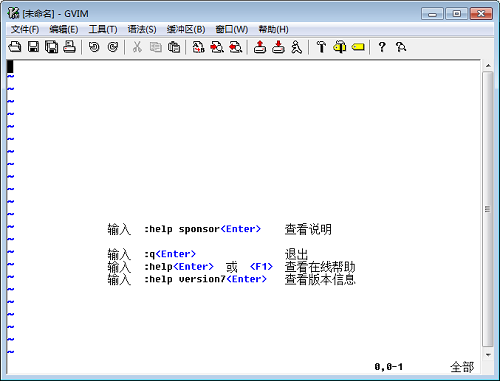Open Find and Replace toolbar icon
Screen dimensions: 500x381
(198, 47)
